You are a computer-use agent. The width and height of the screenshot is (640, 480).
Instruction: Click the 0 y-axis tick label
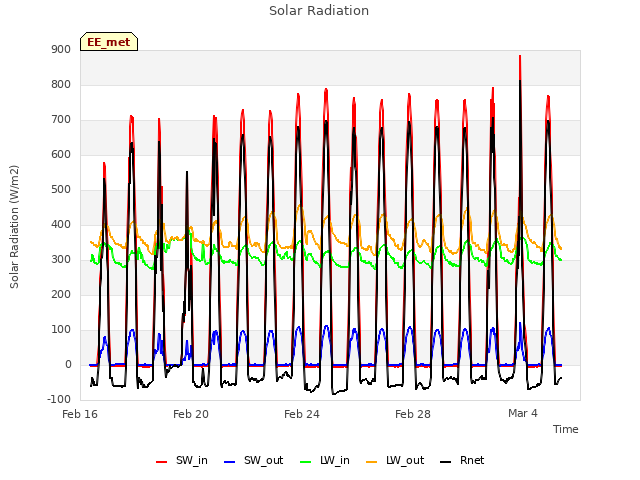69,365
